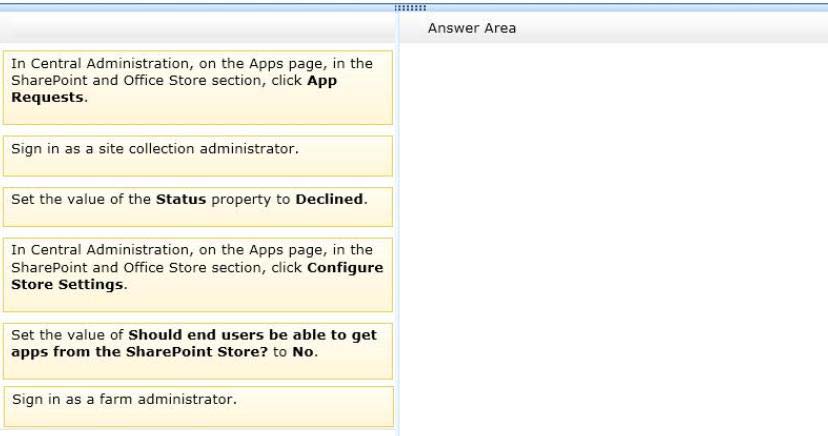This screenshot has width=828, height=436.
Task: Select the farm administrator sign-in step
Action: (x=199, y=406)
